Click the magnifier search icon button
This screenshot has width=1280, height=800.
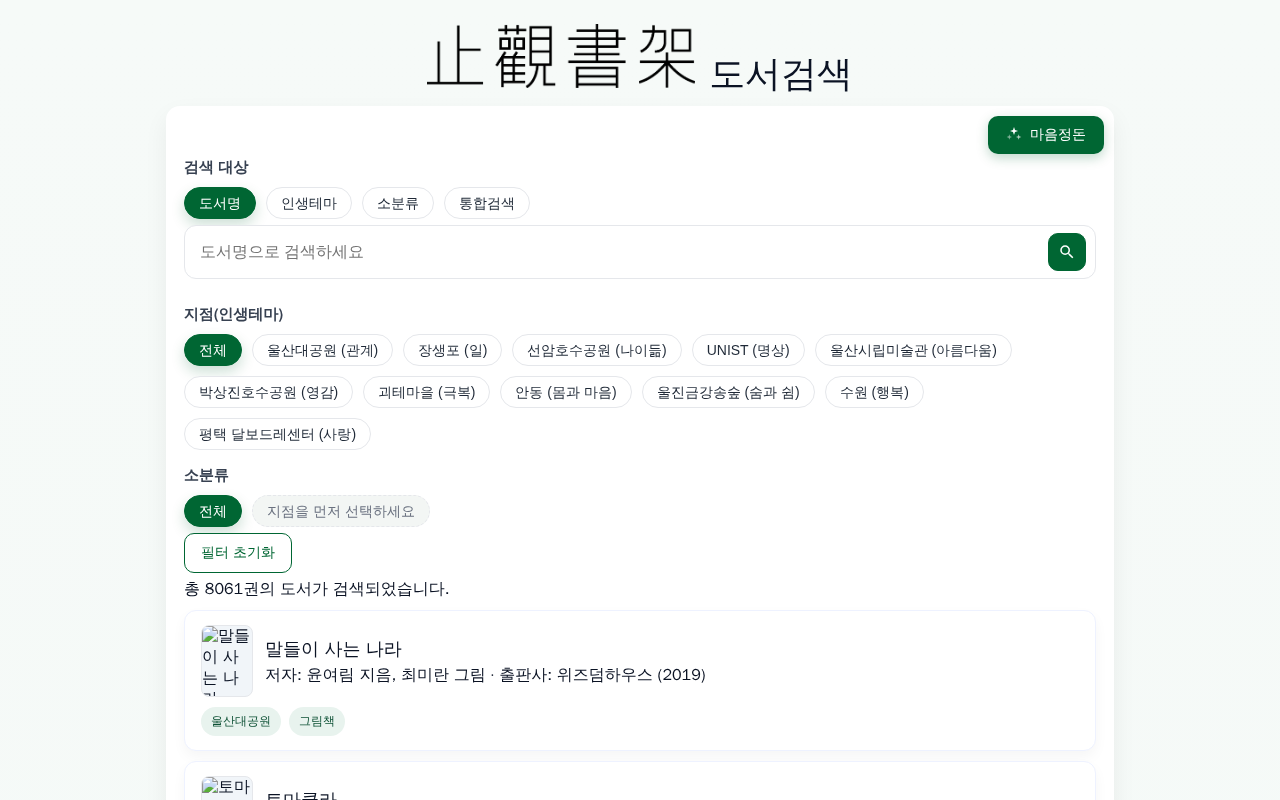click(x=1066, y=252)
